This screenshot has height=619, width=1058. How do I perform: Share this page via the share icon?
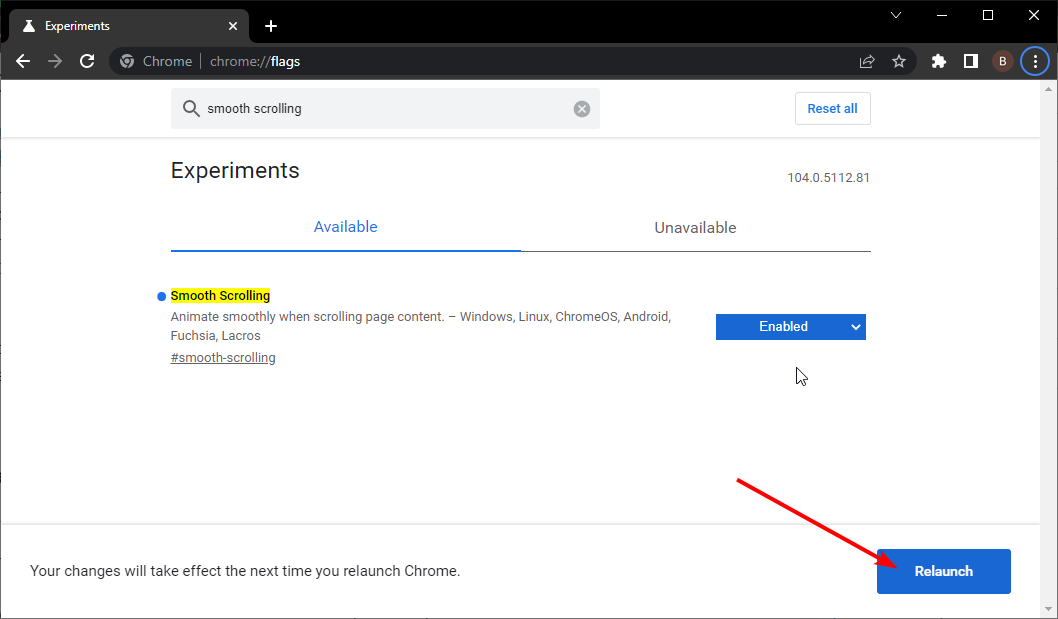pyautogui.click(x=867, y=61)
